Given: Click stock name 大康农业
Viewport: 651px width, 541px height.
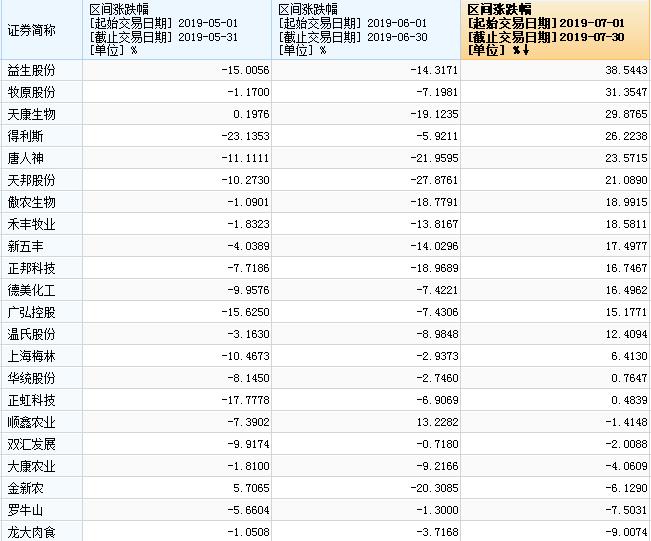Looking at the screenshot, I should [32, 466].
